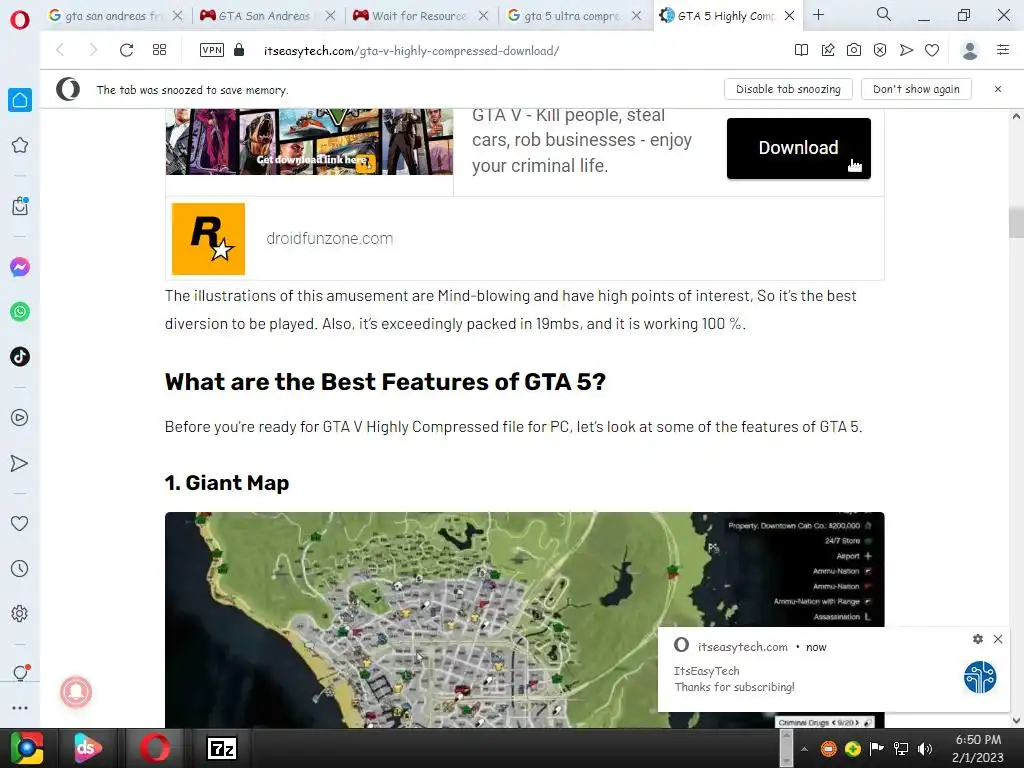The height and width of the screenshot is (768, 1024).
Task: Open Settings gear in sidebar
Action: click(x=20, y=613)
